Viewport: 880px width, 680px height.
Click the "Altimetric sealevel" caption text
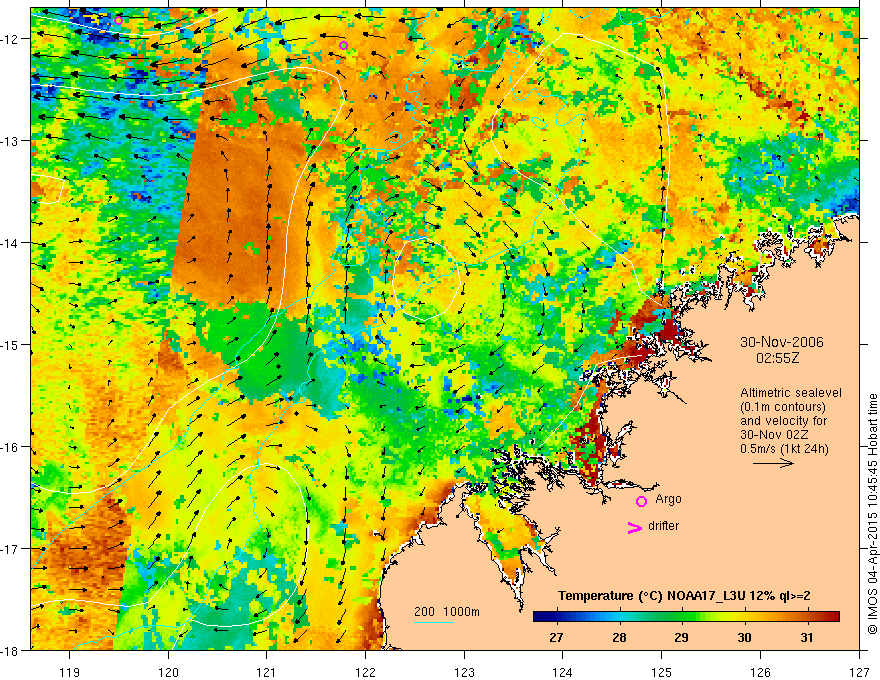coord(790,393)
